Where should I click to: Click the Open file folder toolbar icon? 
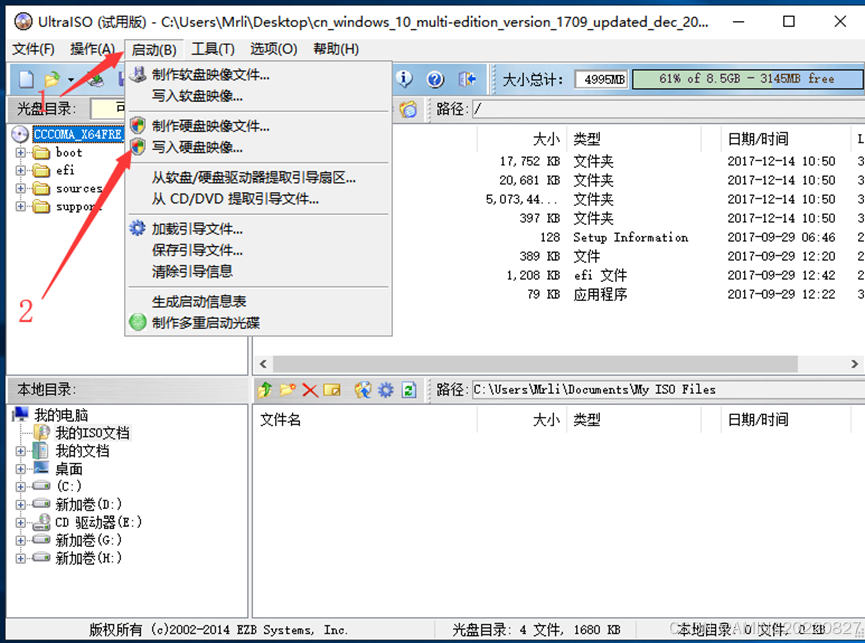pyautogui.click(x=52, y=79)
